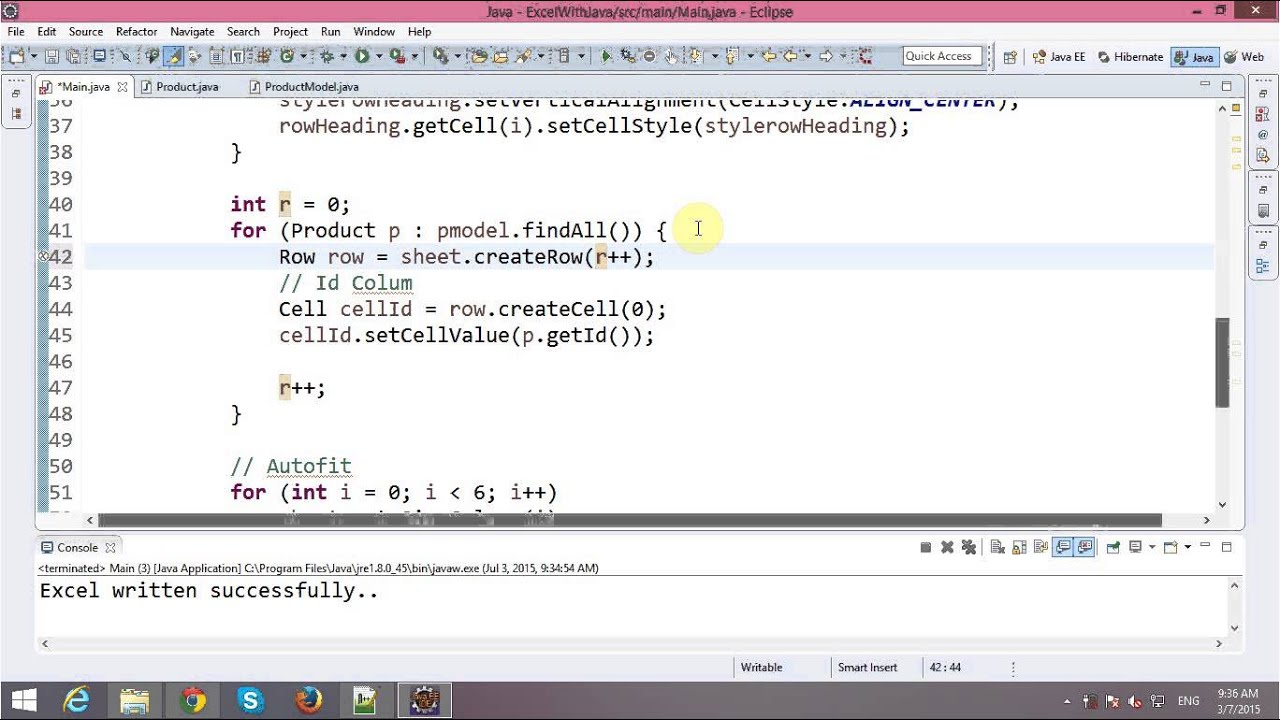
Task: Switch to the Product.java tab
Action: coord(186,87)
